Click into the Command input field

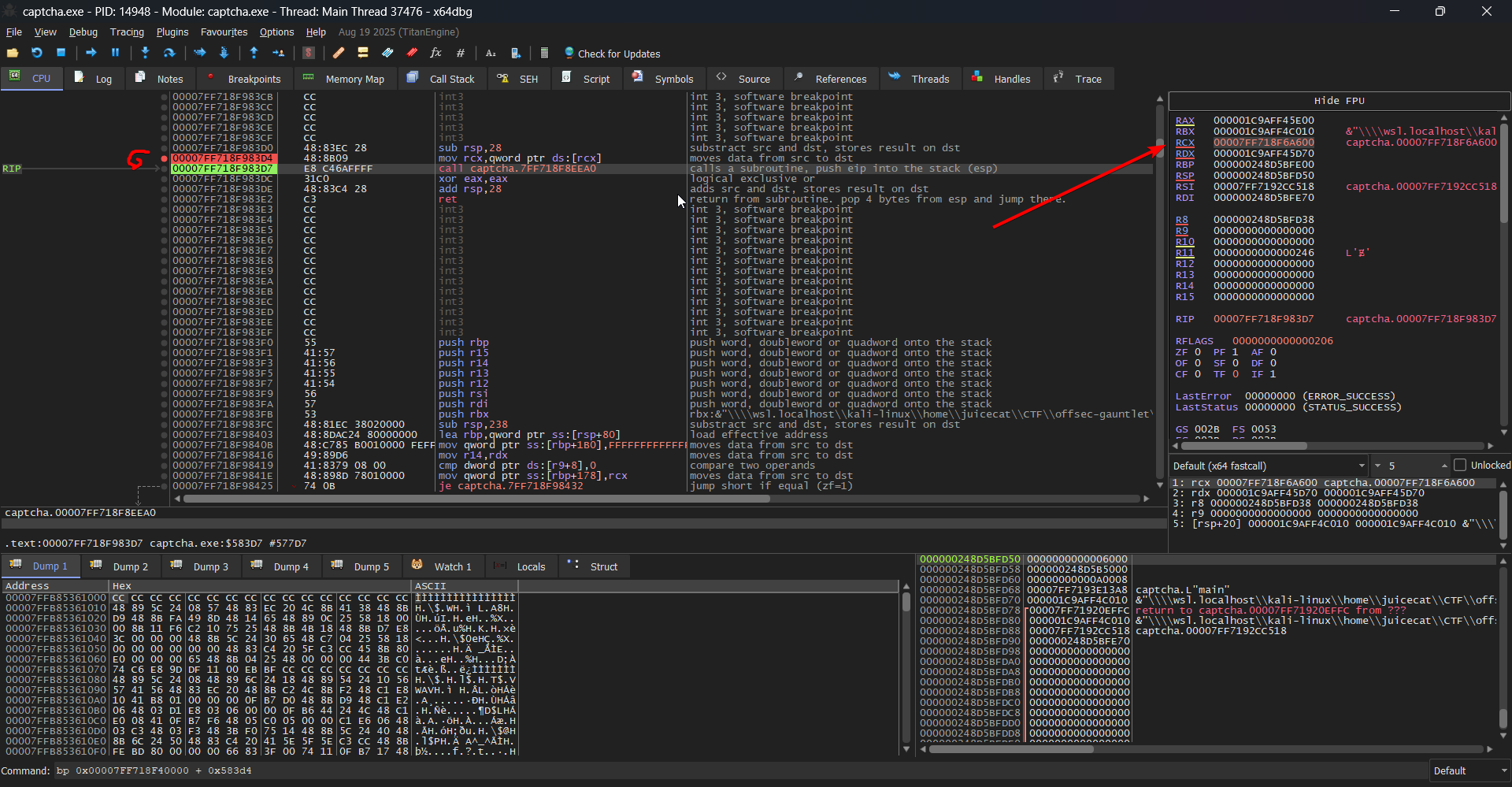(x=709, y=770)
